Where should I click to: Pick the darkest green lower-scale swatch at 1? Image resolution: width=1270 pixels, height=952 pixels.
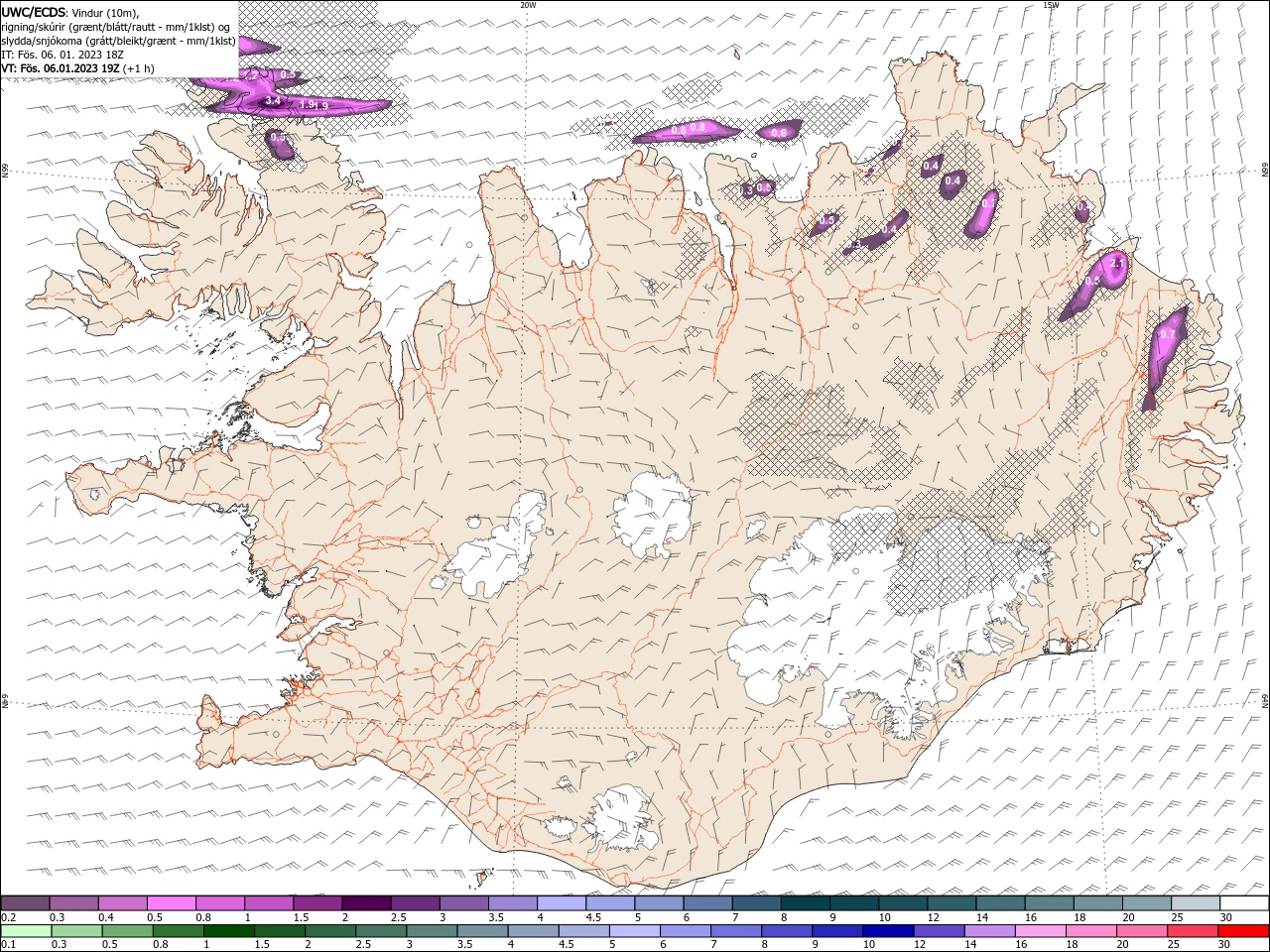[x=229, y=931]
